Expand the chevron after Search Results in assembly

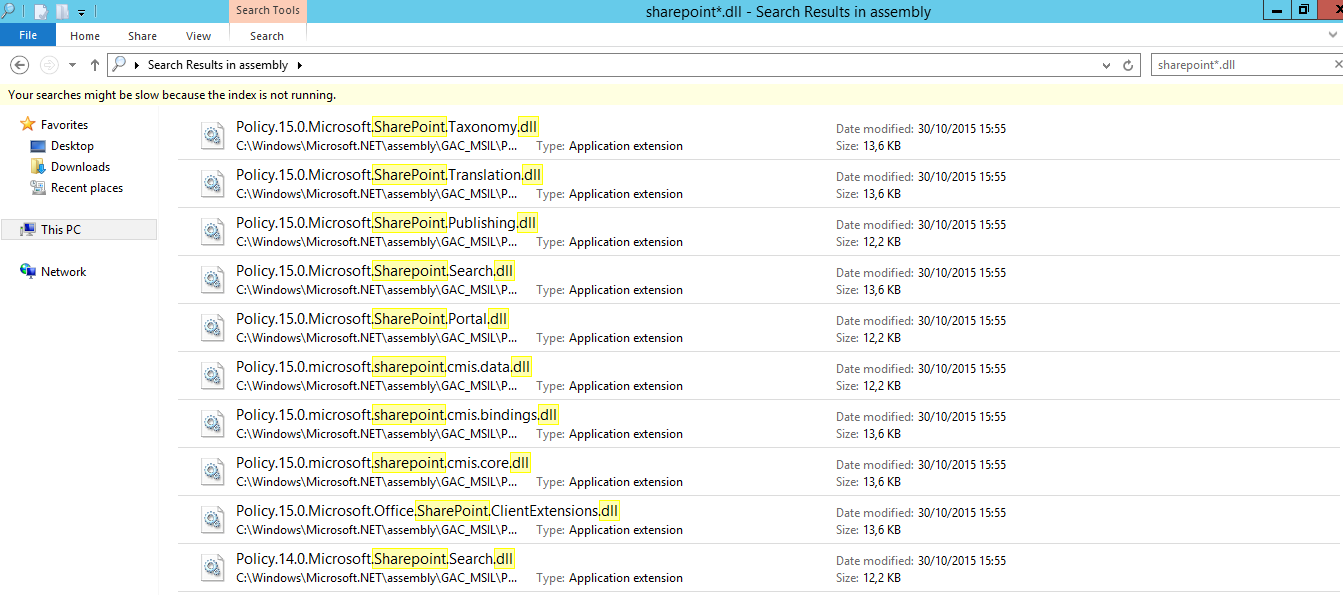[x=299, y=65]
